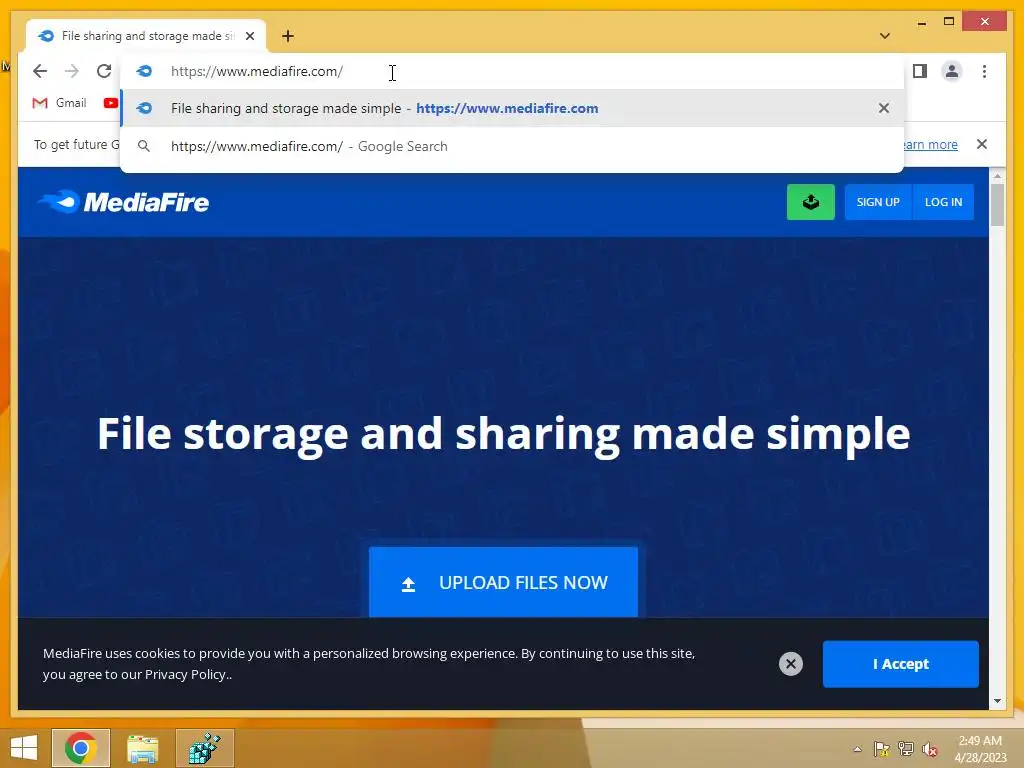
Task: Click the network tray icon
Action: (x=906, y=749)
